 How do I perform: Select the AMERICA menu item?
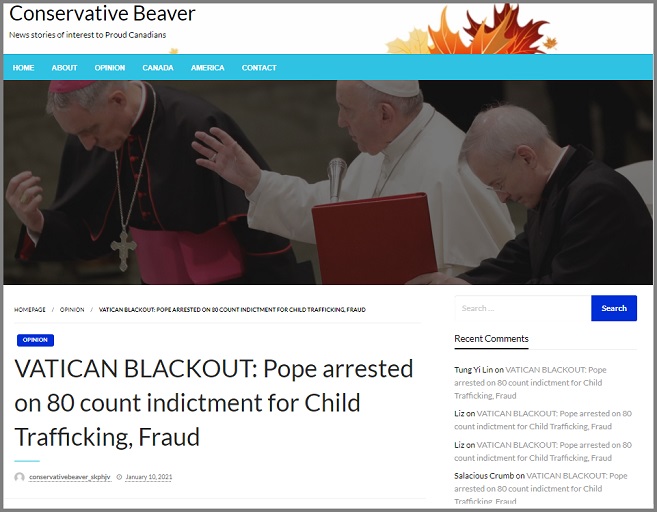click(x=208, y=68)
